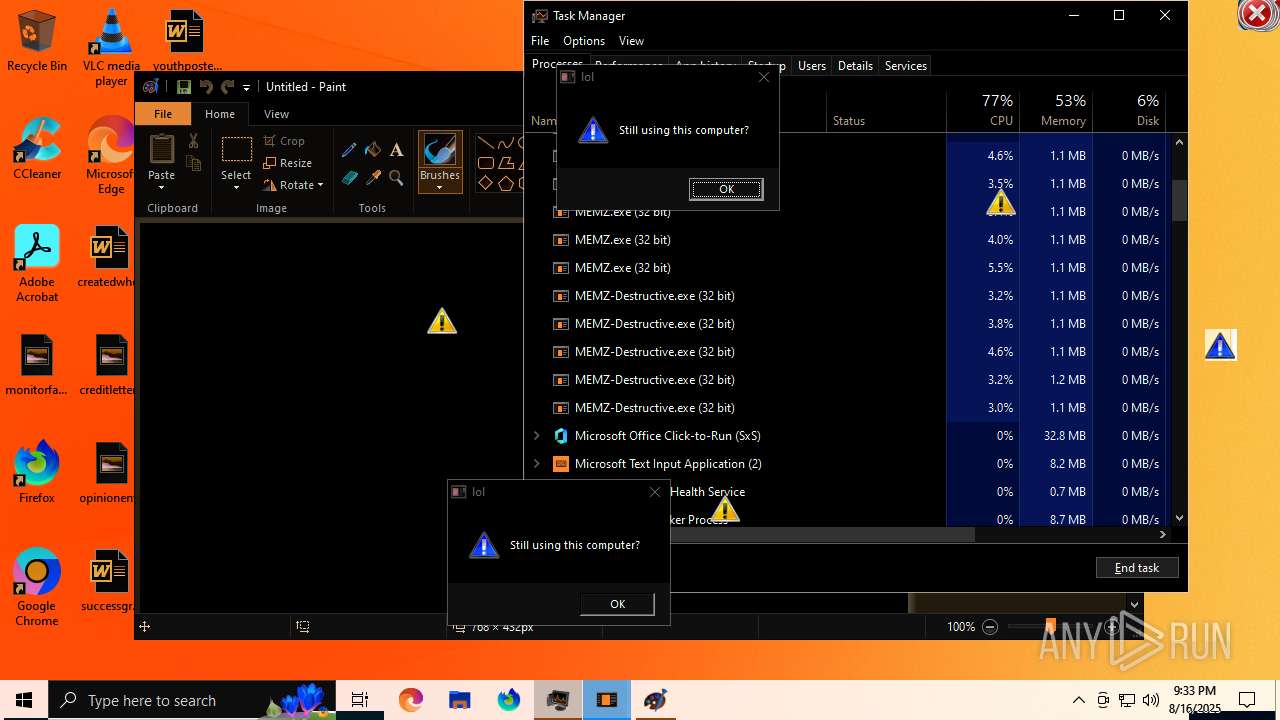Open Google Chrome desktop icon
The width and height of the screenshot is (1280, 720).
pyautogui.click(x=37, y=588)
